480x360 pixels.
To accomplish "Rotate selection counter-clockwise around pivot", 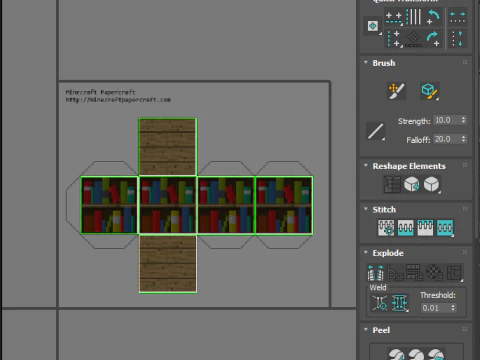I will 433,17.
